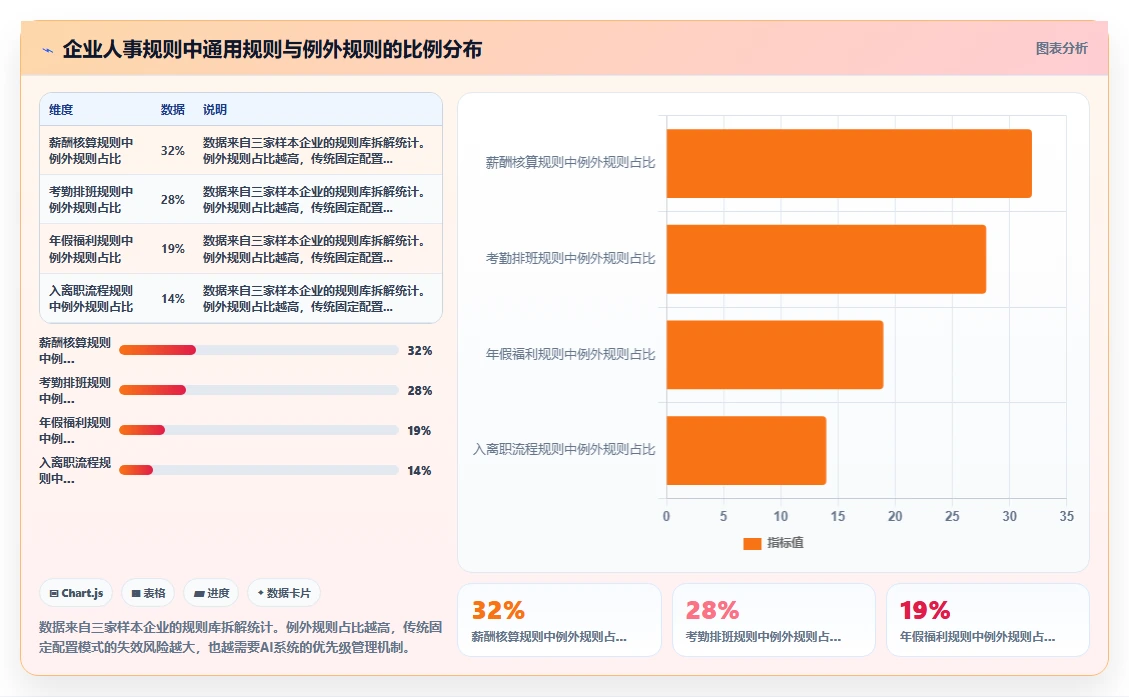Click the x-axis tick label 35
The height and width of the screenshot is (697, 1129).
tap(1066, 516)
